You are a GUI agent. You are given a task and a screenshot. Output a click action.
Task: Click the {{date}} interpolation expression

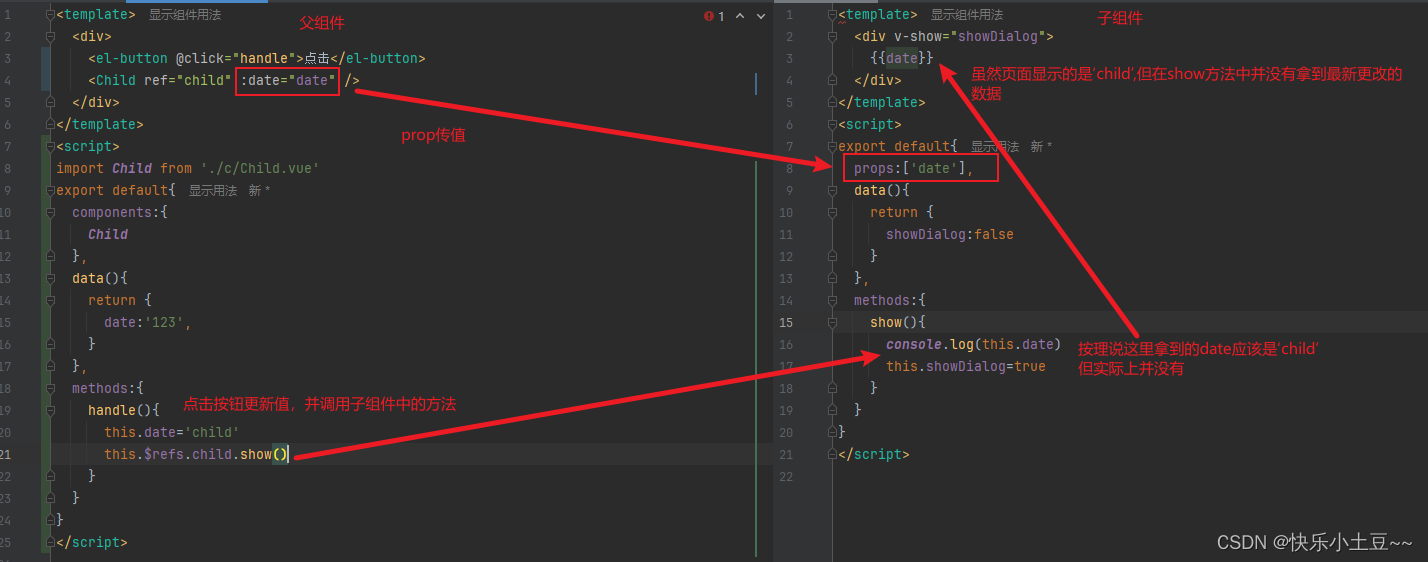901,59
